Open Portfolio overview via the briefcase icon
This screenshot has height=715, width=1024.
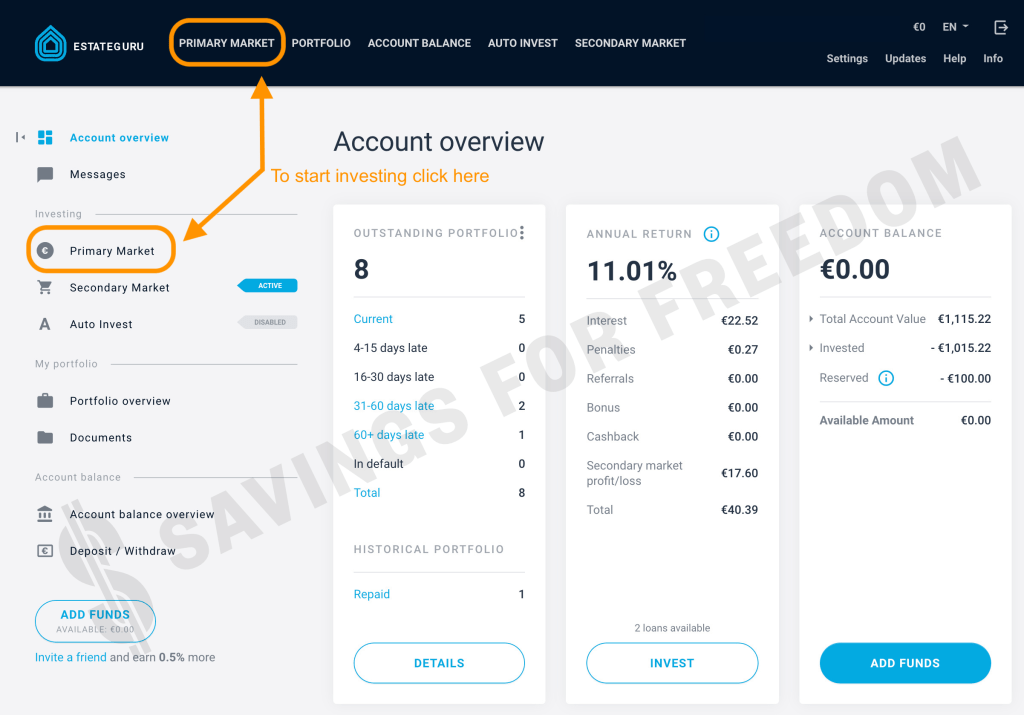[x=44, y=400]
